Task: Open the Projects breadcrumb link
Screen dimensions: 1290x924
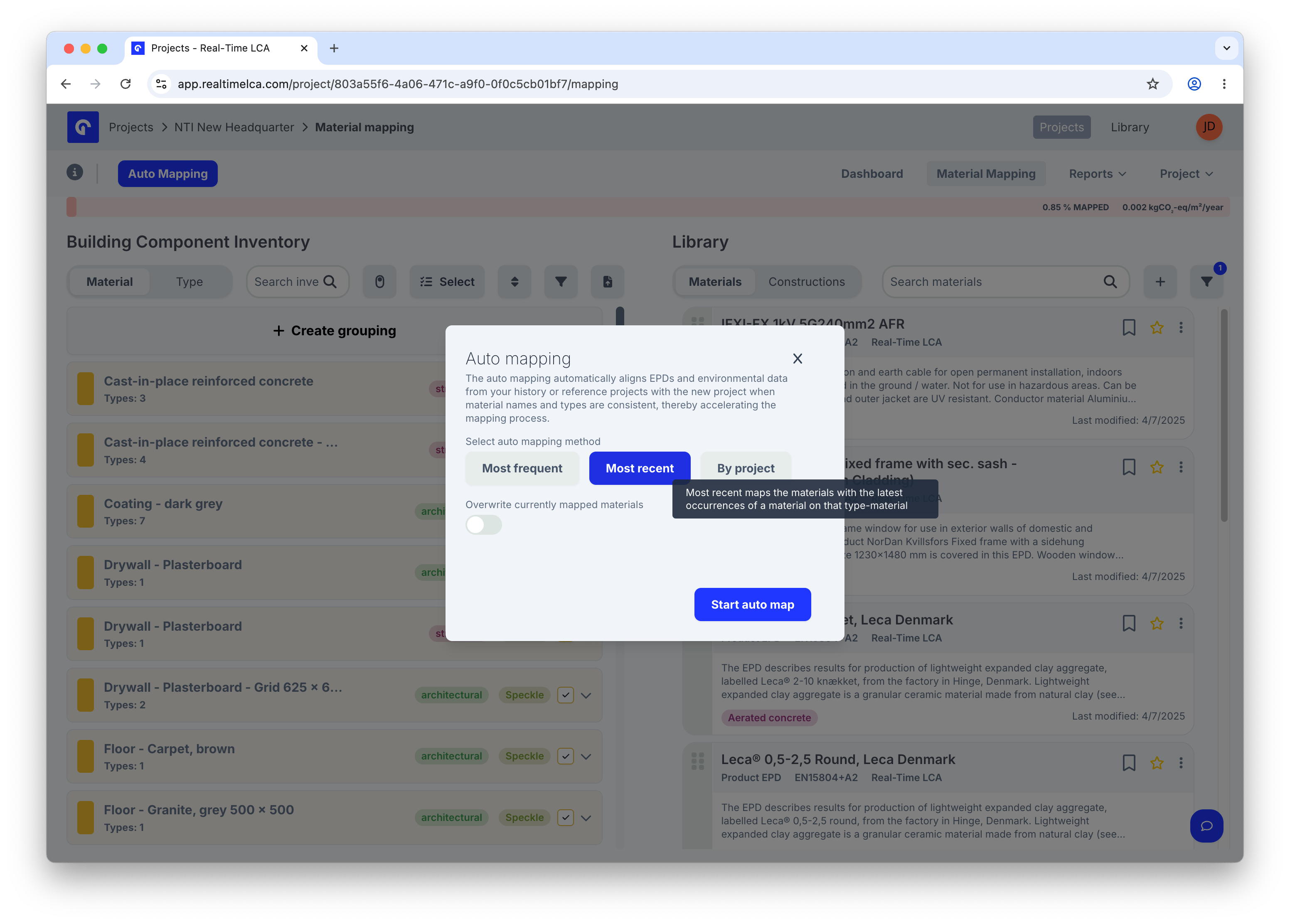Action: [x=131, y=127]
